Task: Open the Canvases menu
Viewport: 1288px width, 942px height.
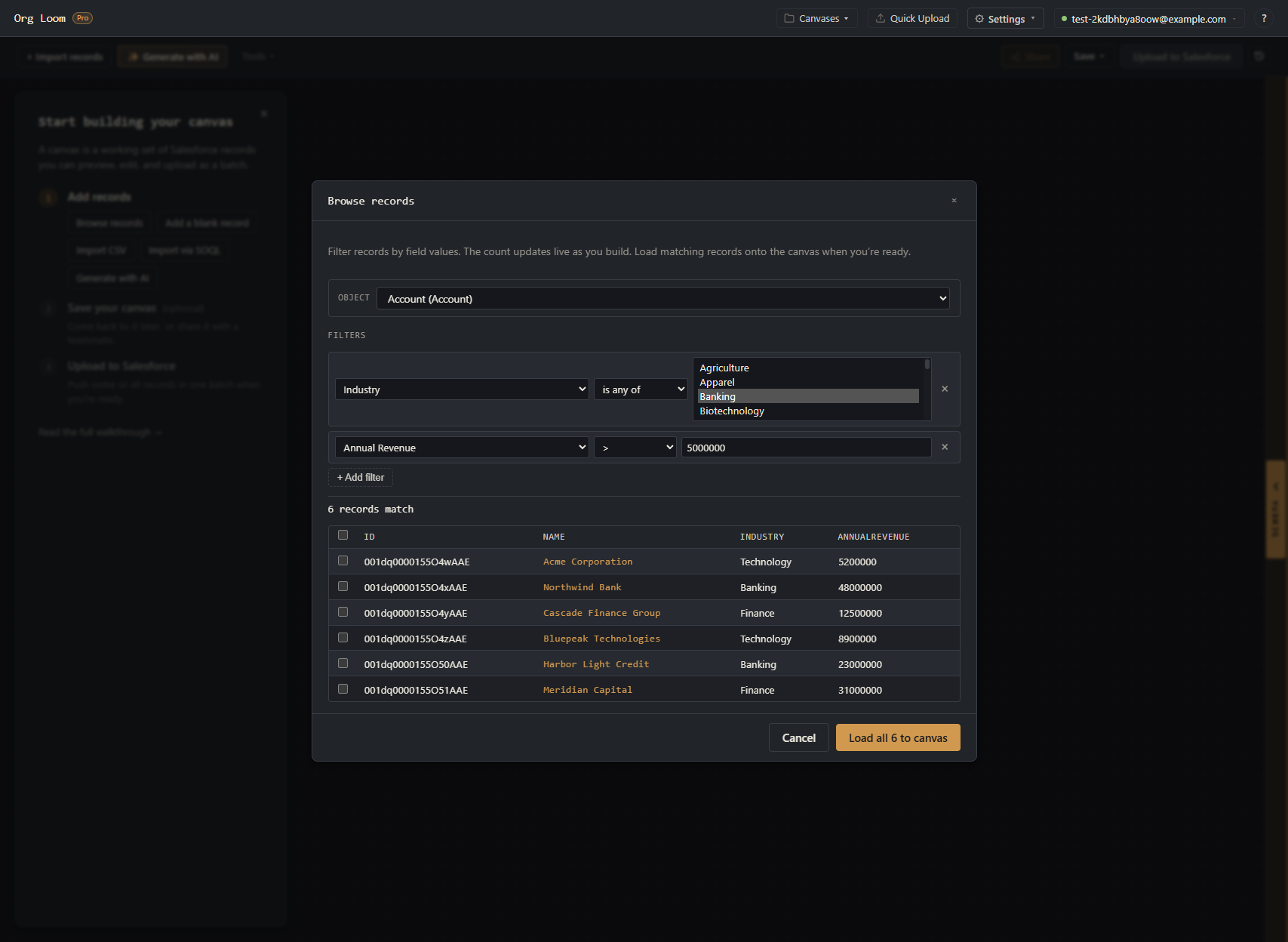Action: (817, 18)
